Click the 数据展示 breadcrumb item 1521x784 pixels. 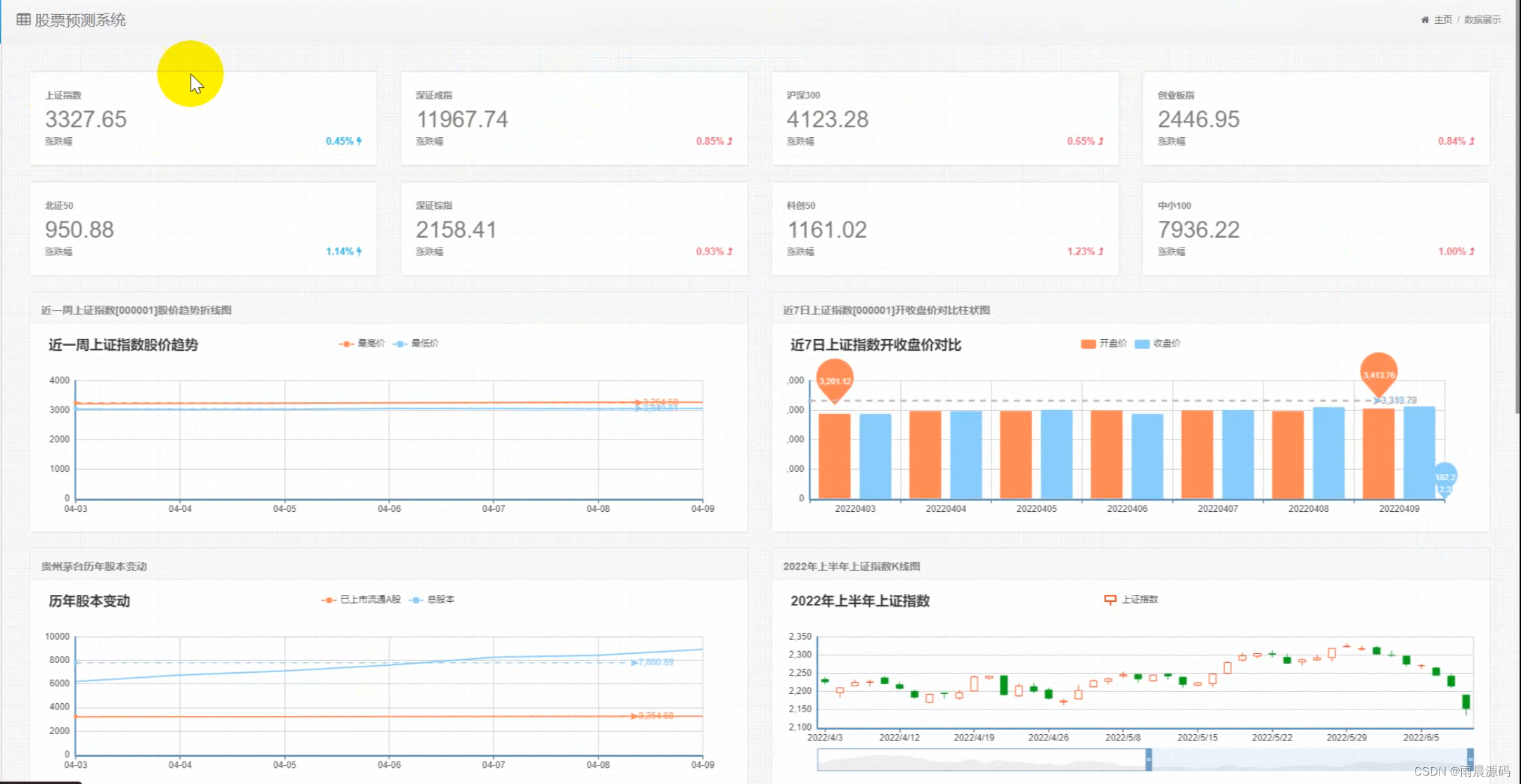tap(1482, 20)
